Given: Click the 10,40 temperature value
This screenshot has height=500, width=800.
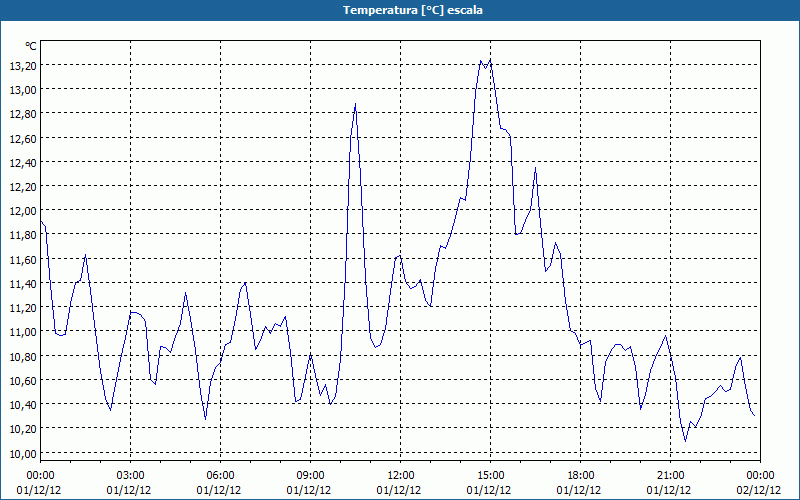Looking at the screenshot, I should [x=23, y=405].
